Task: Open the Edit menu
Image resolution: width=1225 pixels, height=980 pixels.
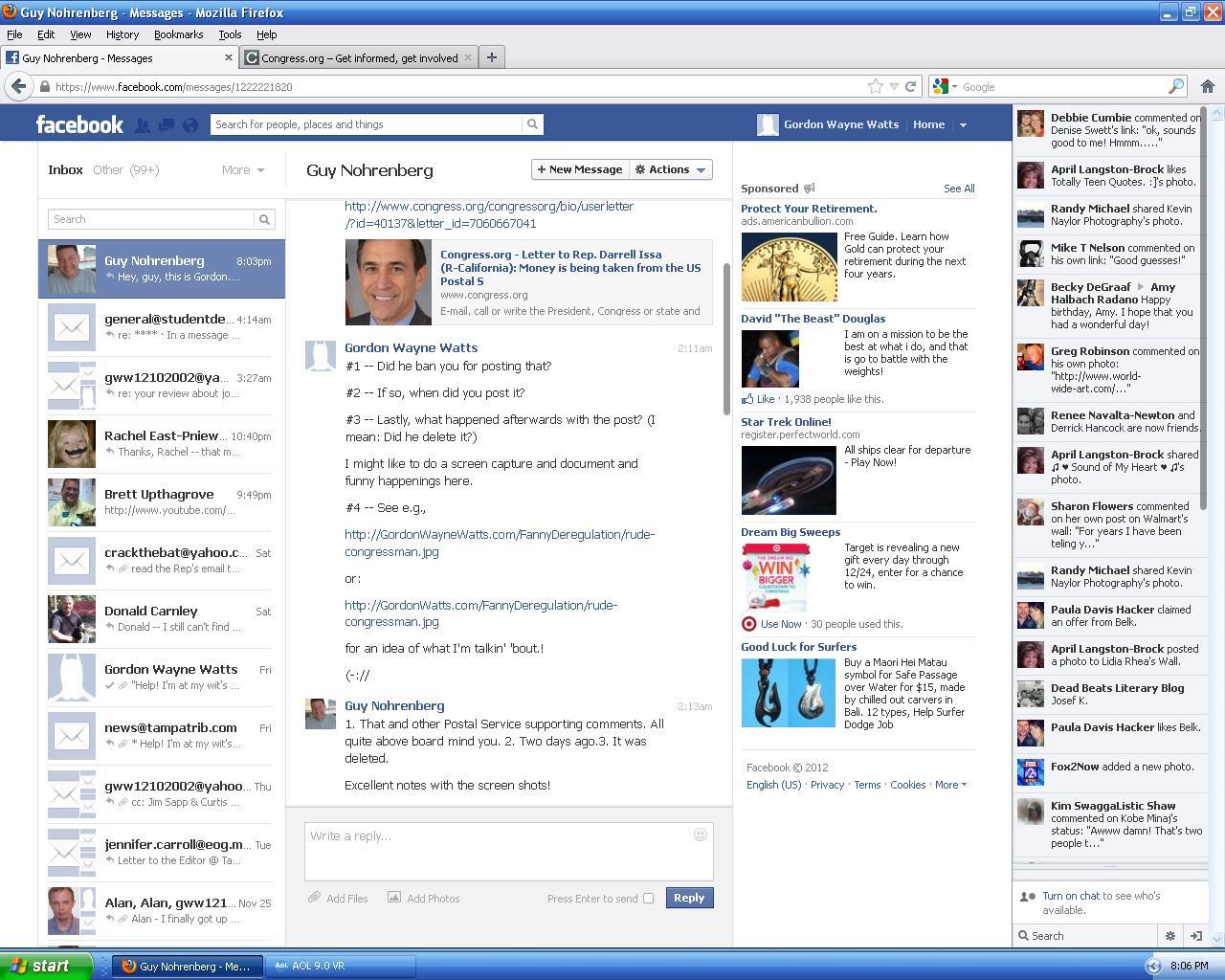Action: point(46,34)
